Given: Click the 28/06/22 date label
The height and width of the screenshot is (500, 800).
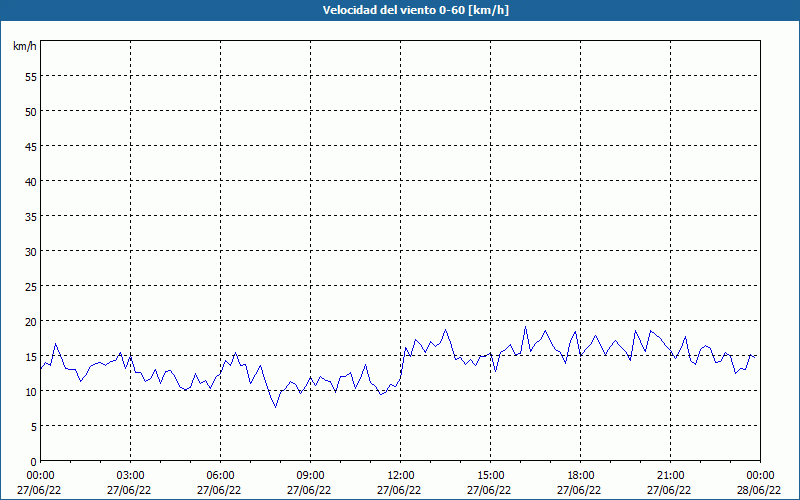Looking at the screenshot, I should click(759, 490).
